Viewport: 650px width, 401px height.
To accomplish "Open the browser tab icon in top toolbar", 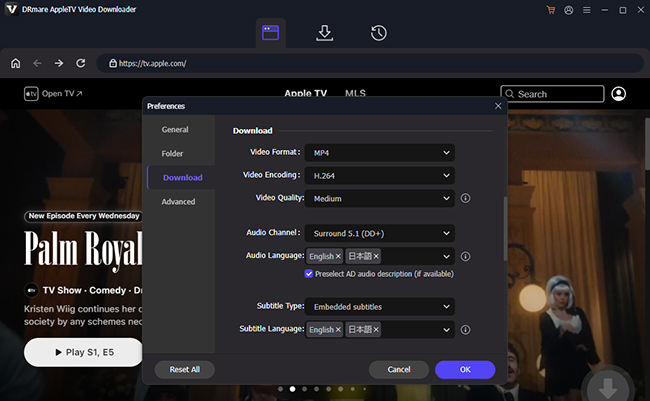I will [x=271, y=33].
